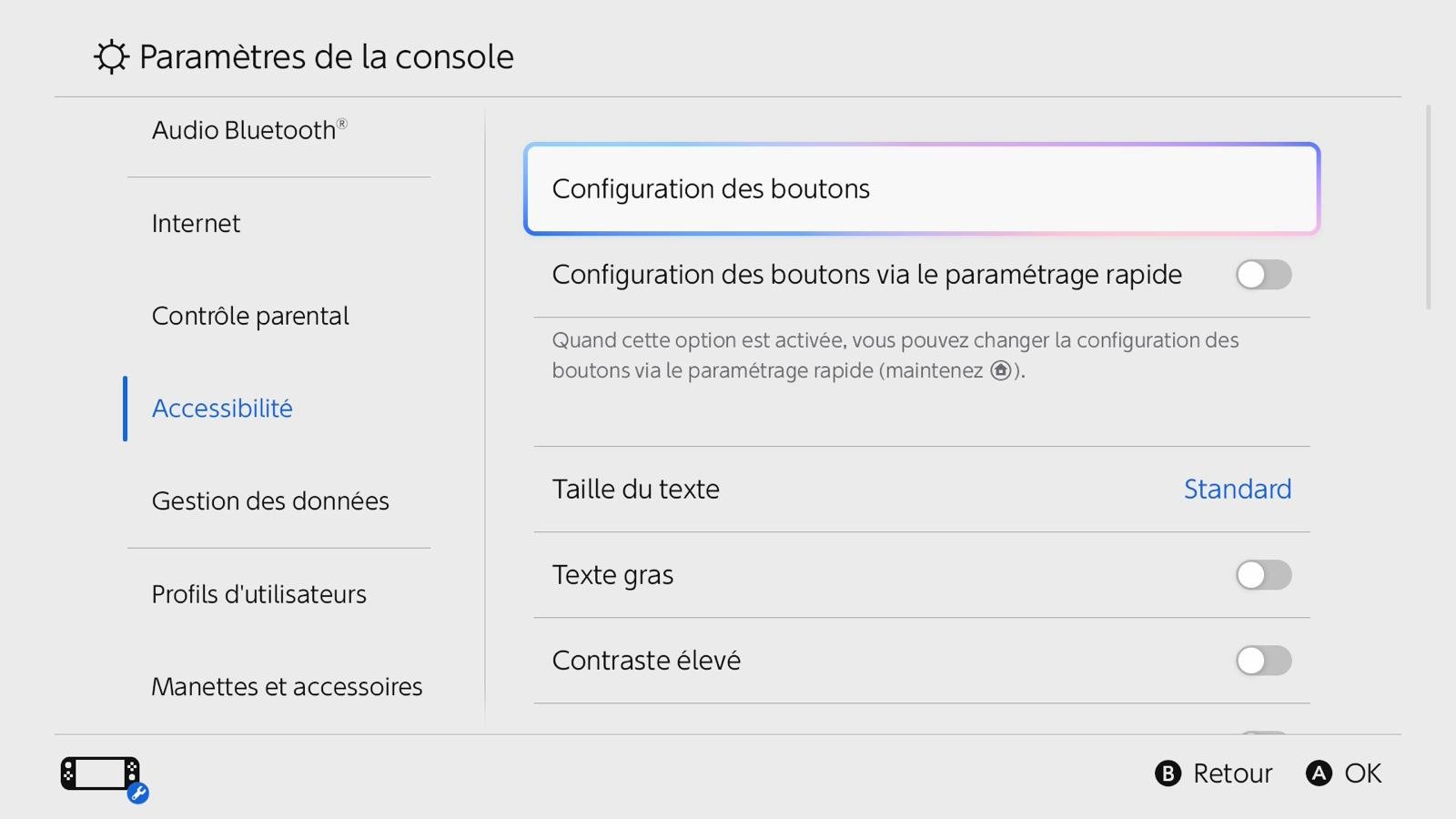Toggle Texte gras on

pyautogui.click(x=1263, y=574)
